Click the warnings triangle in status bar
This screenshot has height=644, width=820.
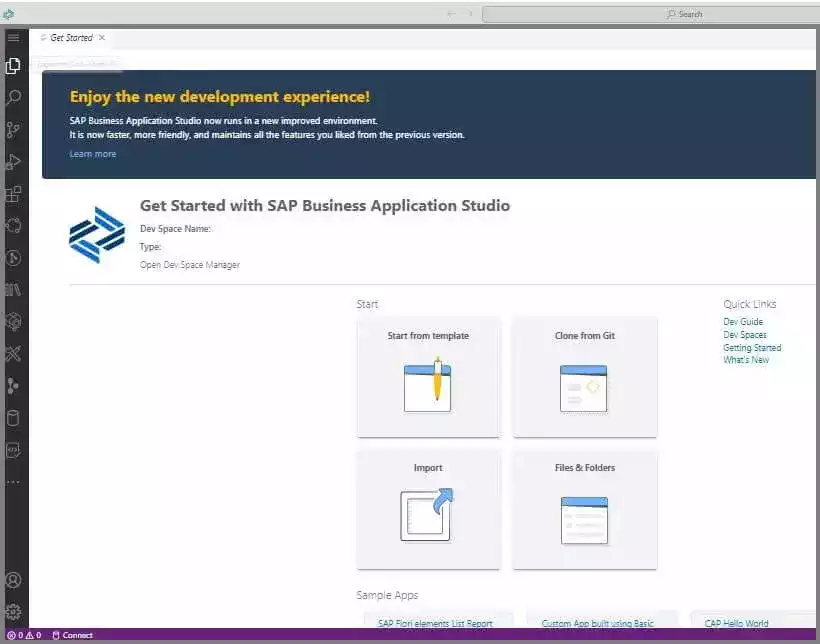(33, 635)
